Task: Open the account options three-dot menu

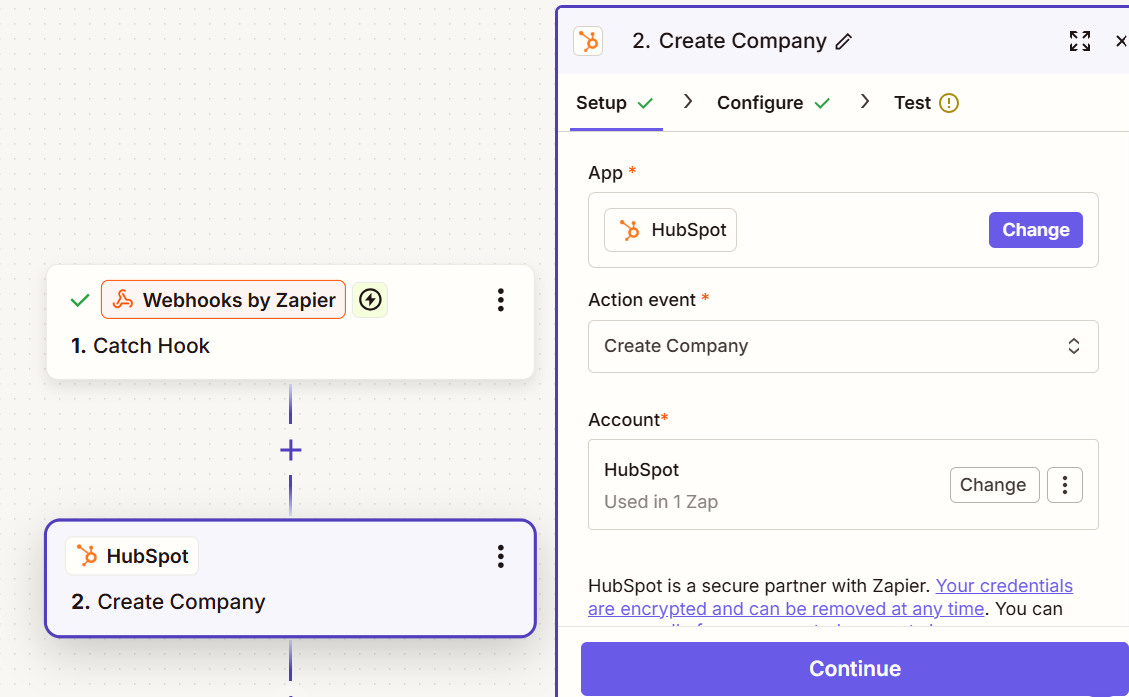Action: pos(1065,485)
